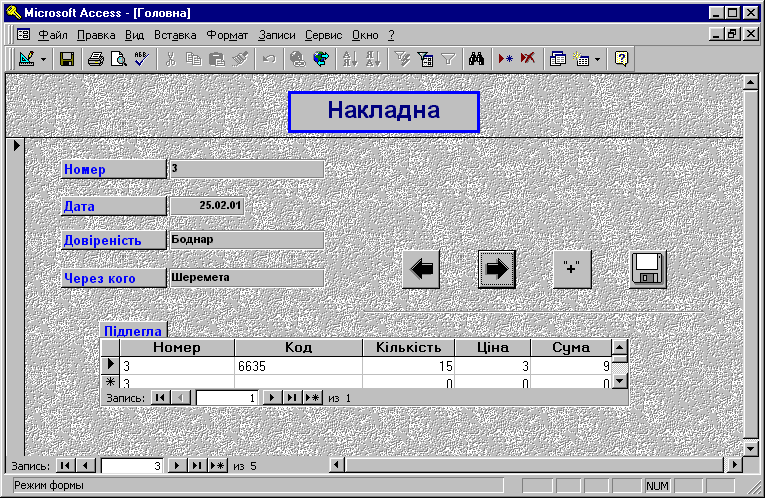Click main form record number box showing 3
Viewport: 765px width, 498px height.
[132, 466]
